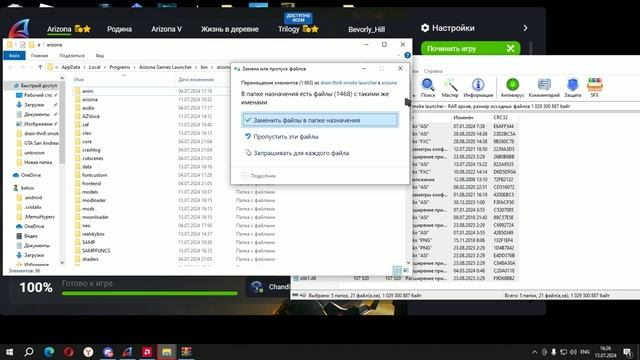Image resolution: width=640 pixels, height=360 pixels.
Task: Click the Local breadcrumb in address bar
Action: [95, 67]
